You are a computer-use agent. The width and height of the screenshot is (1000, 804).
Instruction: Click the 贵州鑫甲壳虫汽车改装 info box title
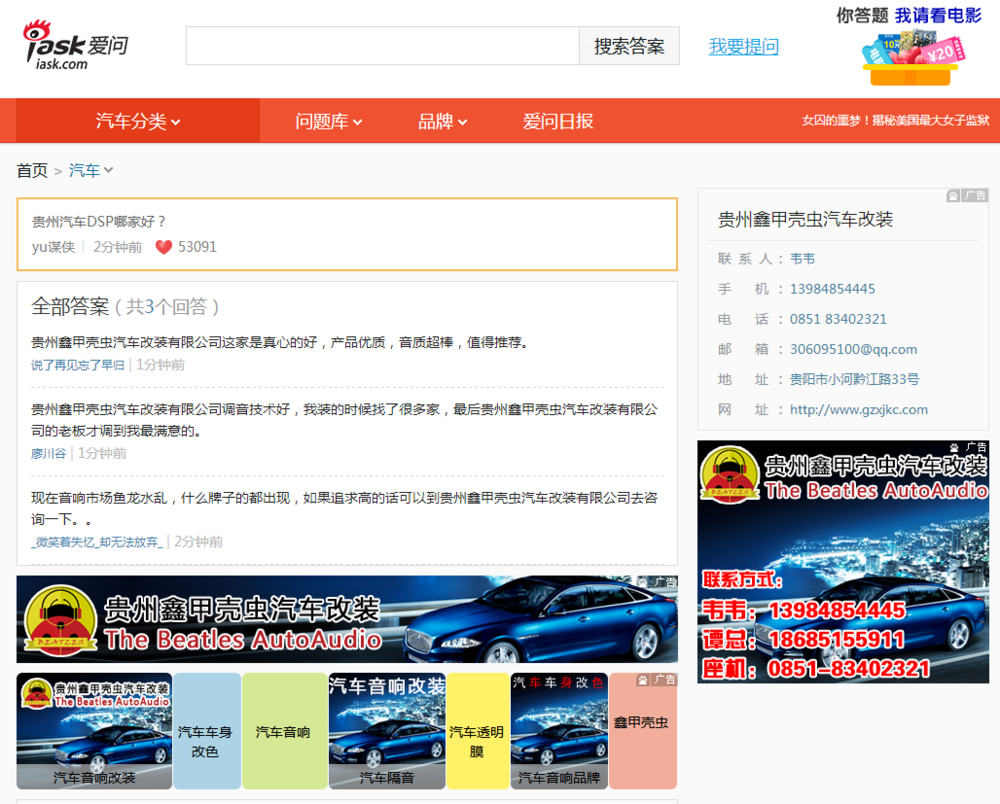click(805, 219)
